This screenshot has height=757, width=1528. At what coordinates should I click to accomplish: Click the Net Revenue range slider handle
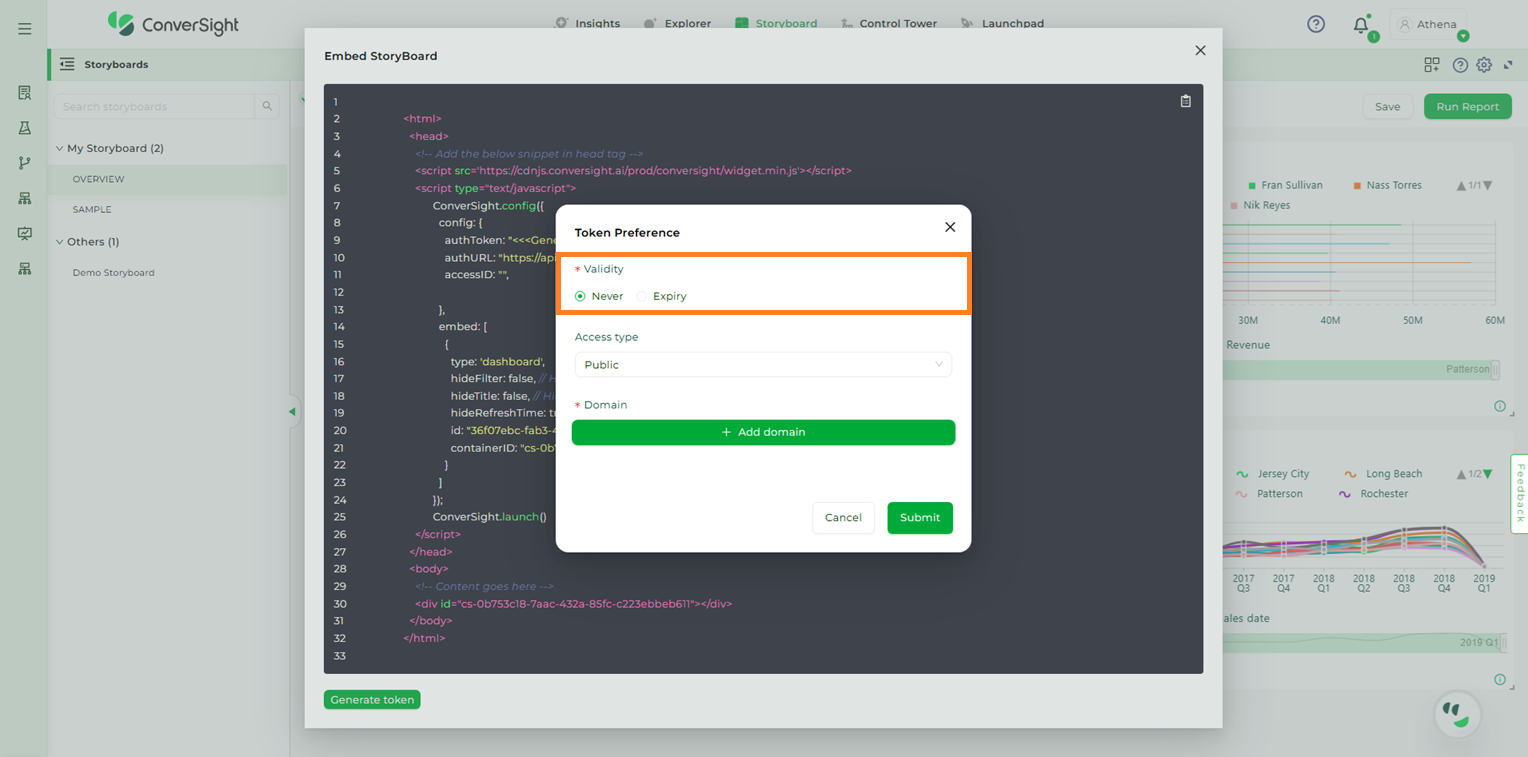click(1495, 370)
